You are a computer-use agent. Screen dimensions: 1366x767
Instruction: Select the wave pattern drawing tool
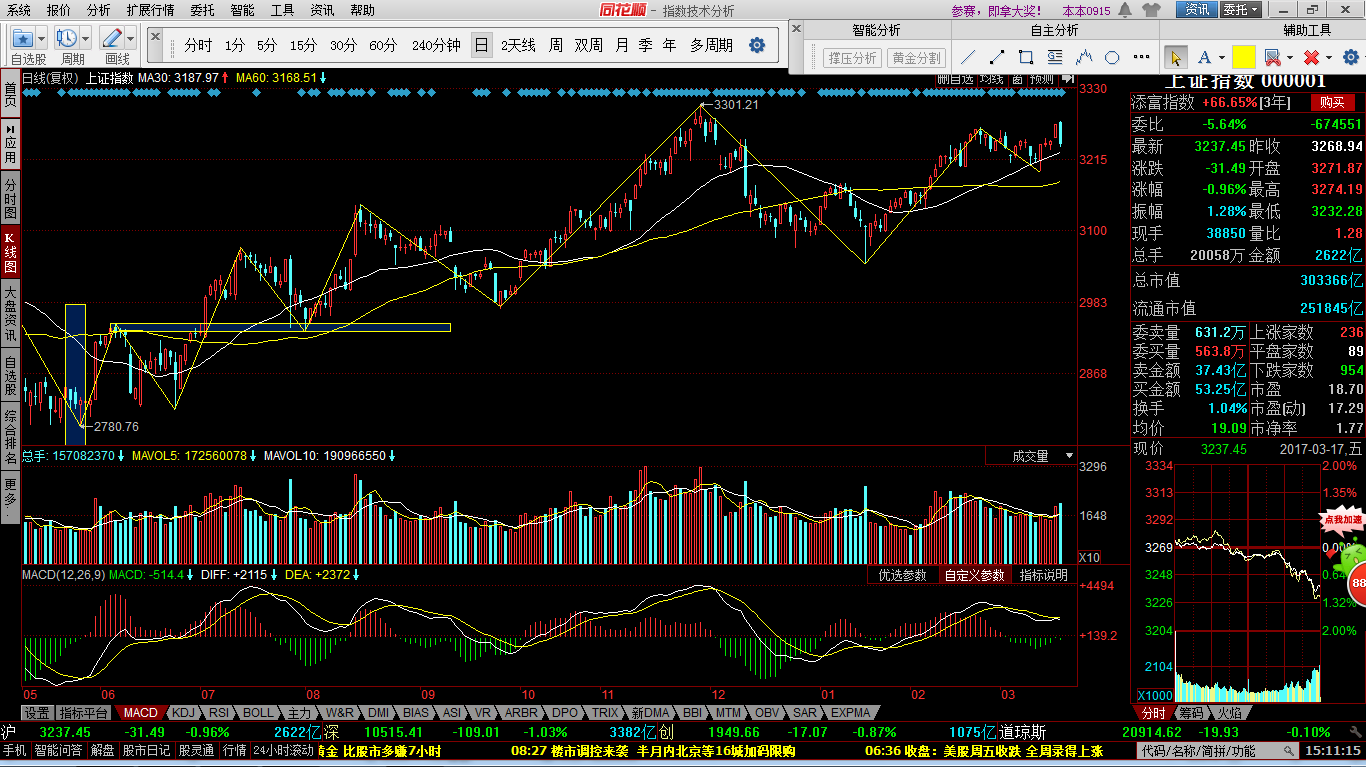pyautogui.click(x=1085, y=57)
